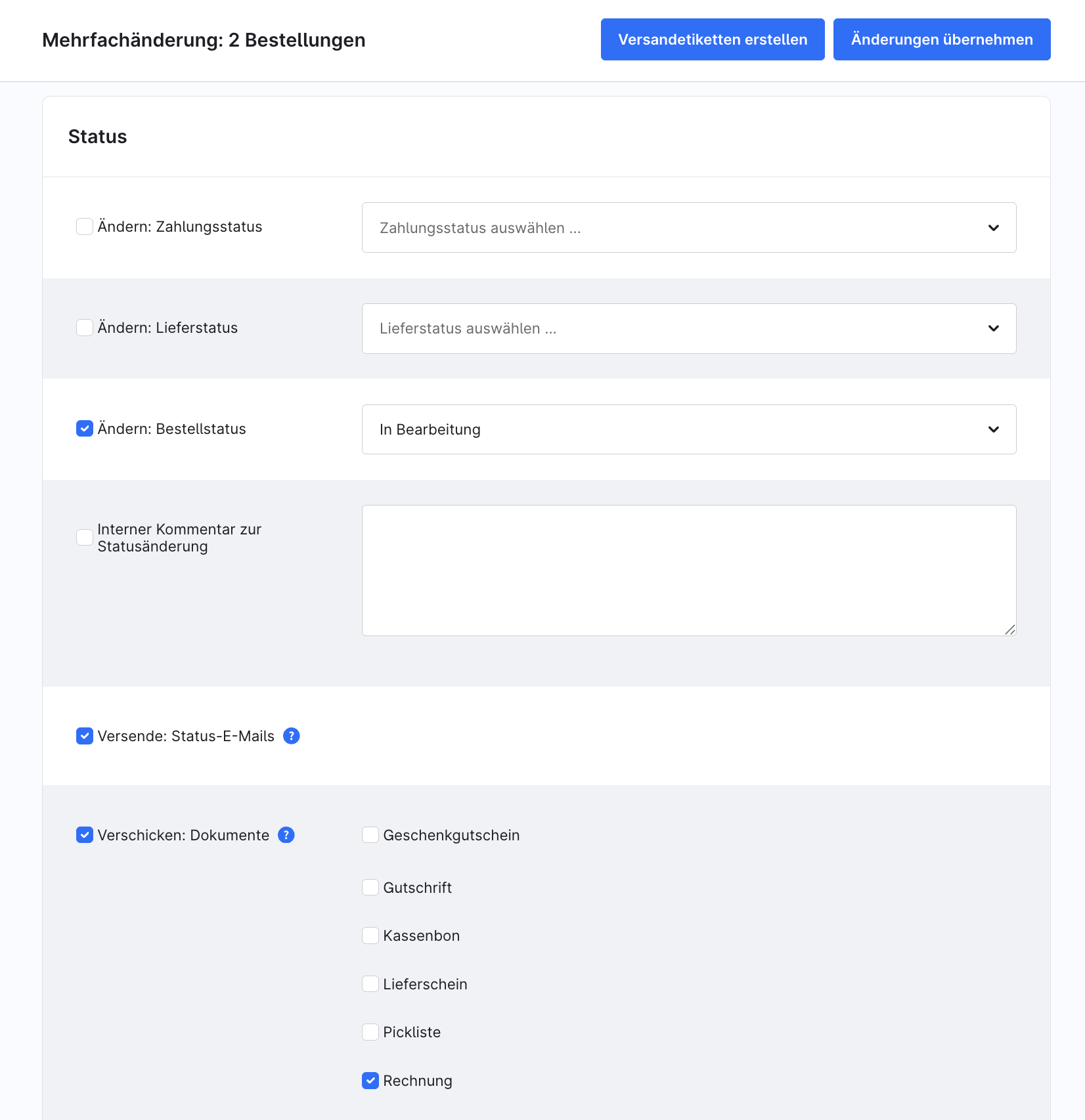Click help icon beside Verschicken: Dokumente

(x=286, y=835)
